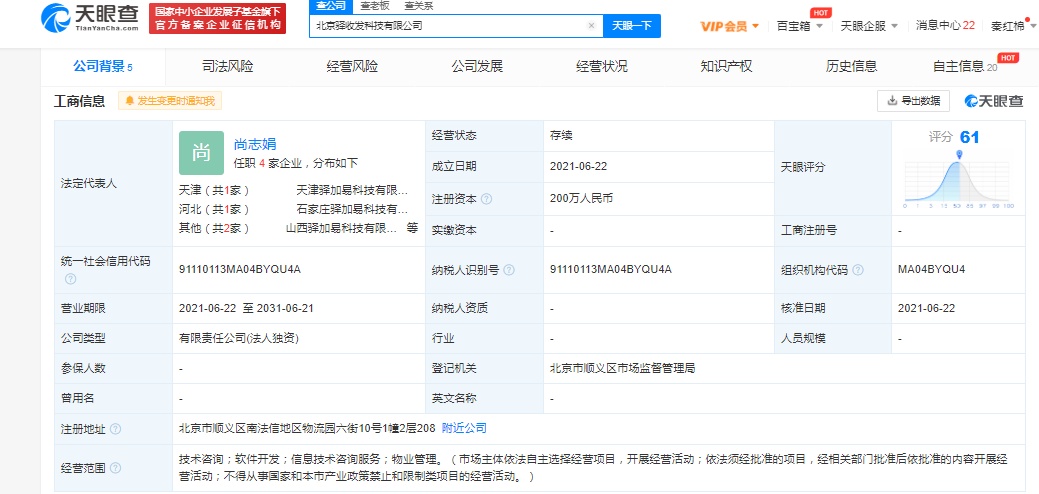Switch to 查公司 search tab
1039x494 pixels.
click(329, 6)
